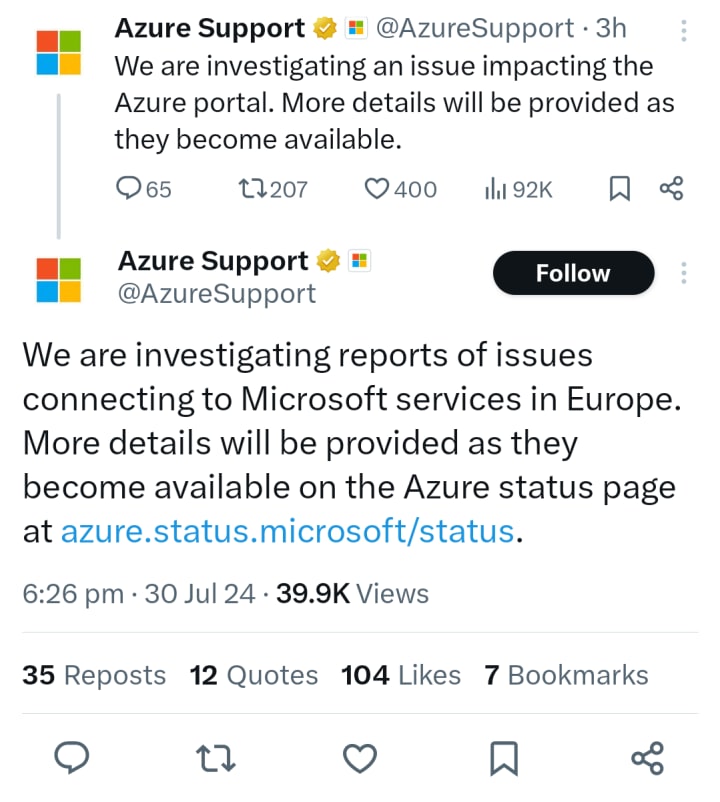
Task: Open the @AzureSupport handle in main tweet
Action: pos(217,293)
